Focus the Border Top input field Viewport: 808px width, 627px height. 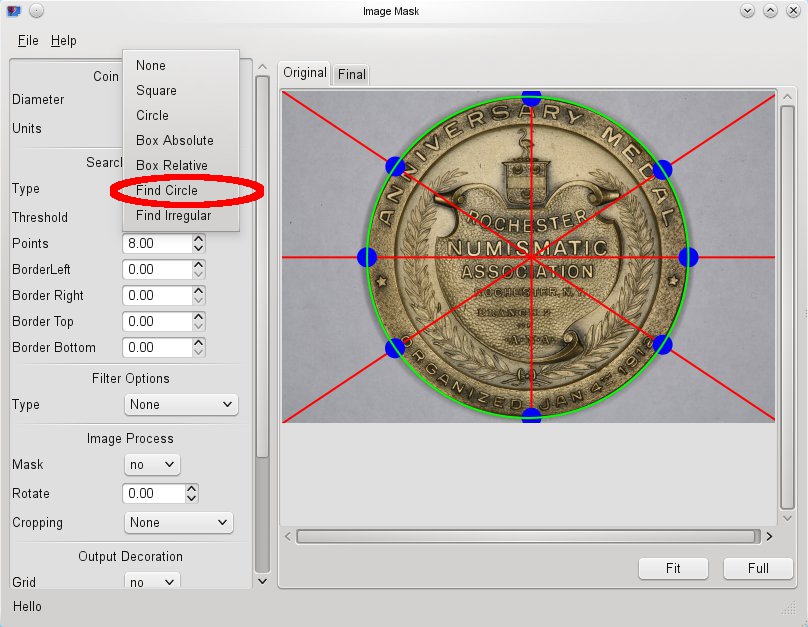158,321
